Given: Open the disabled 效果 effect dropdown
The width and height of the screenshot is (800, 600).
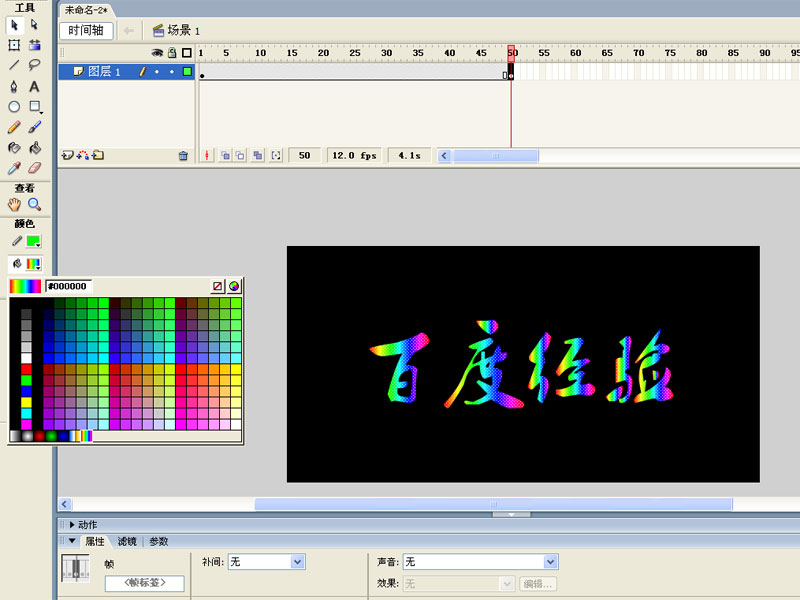Looking at the screenshot, I should 507,583.
